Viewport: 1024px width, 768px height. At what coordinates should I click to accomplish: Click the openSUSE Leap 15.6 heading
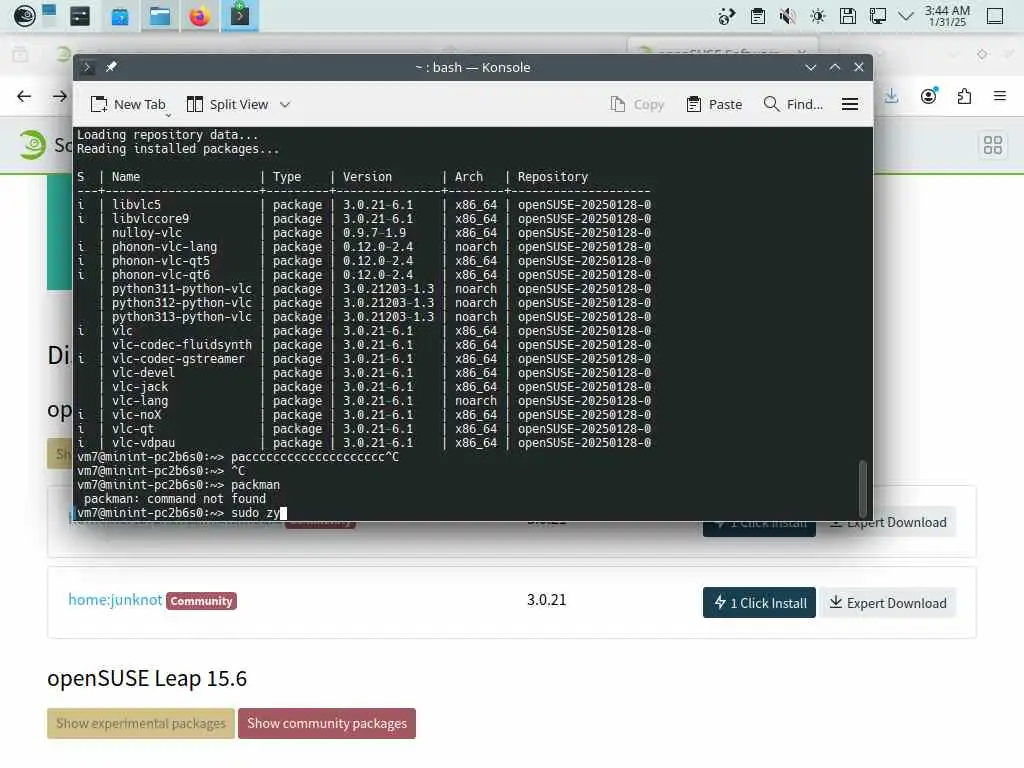point(147,679)
